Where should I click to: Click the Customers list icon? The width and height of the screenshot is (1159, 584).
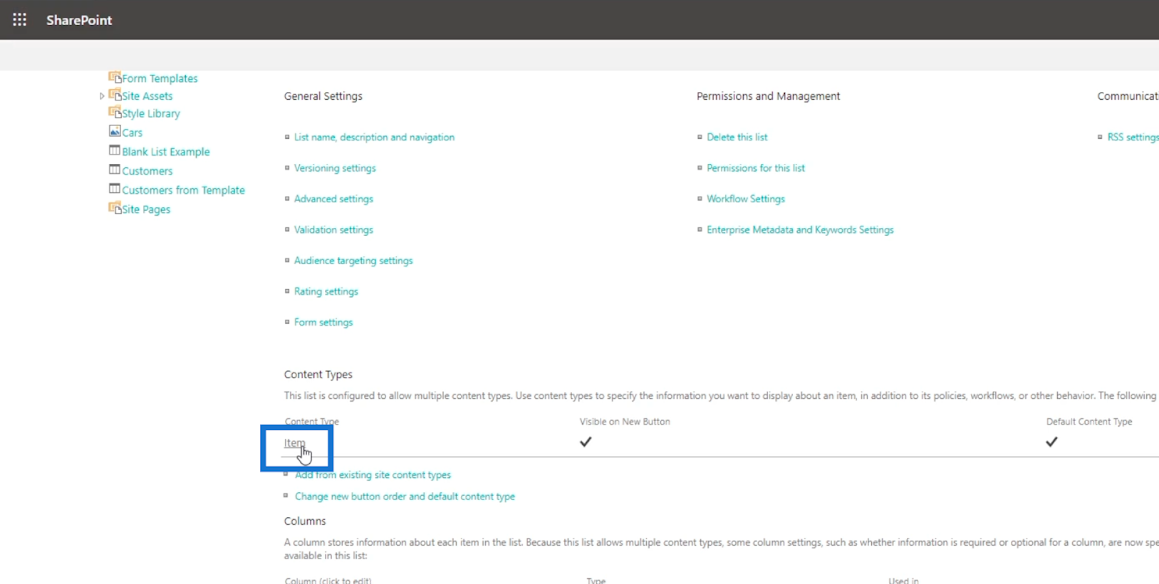tap(115, 170)
